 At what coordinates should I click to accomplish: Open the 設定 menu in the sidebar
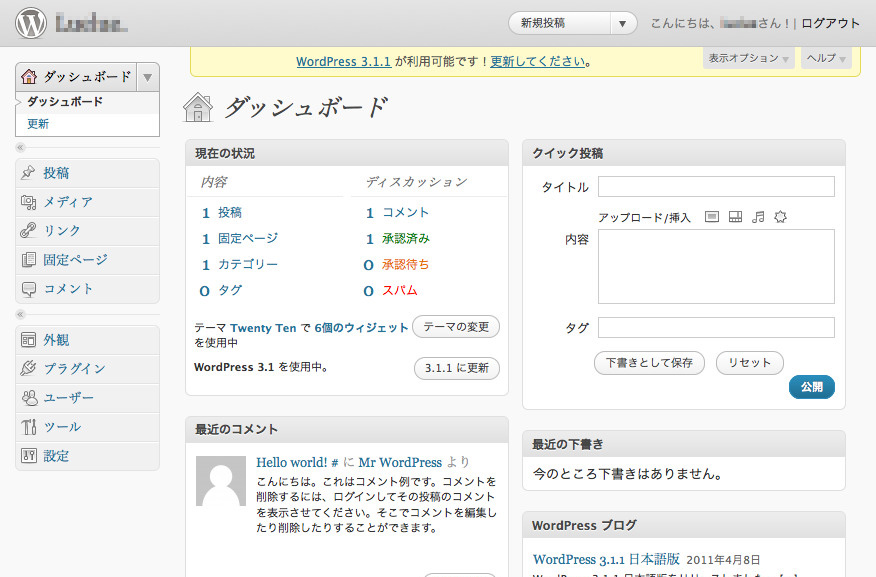55,454
